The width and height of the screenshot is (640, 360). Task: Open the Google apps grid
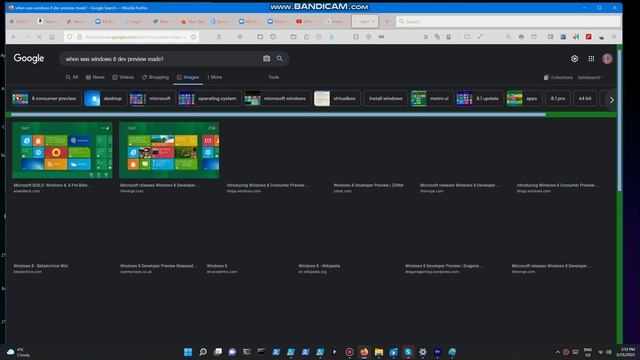(591, 59)
